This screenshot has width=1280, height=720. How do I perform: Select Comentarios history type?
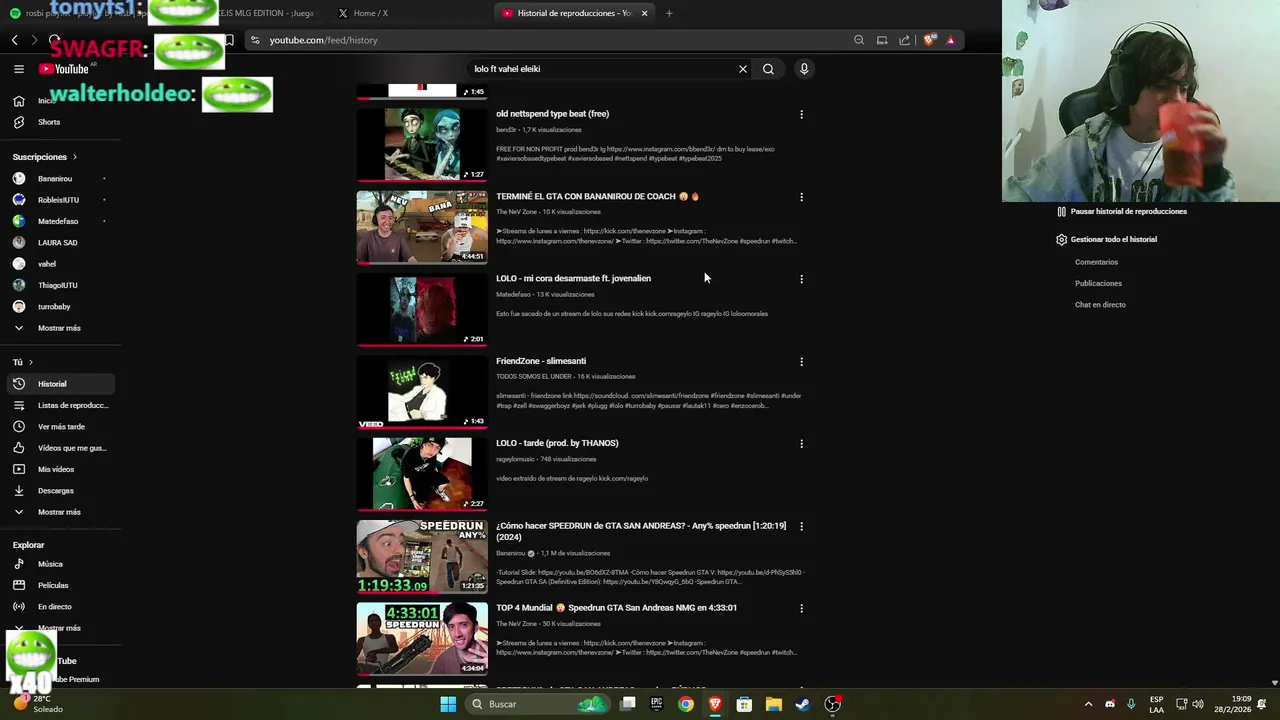(x=1096, y=262)
